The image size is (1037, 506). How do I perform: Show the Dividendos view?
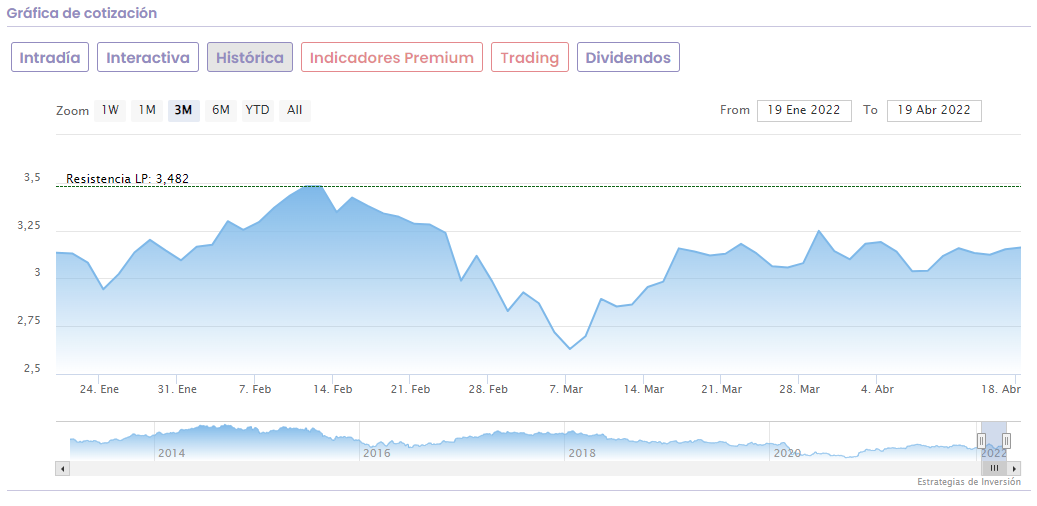628,57
